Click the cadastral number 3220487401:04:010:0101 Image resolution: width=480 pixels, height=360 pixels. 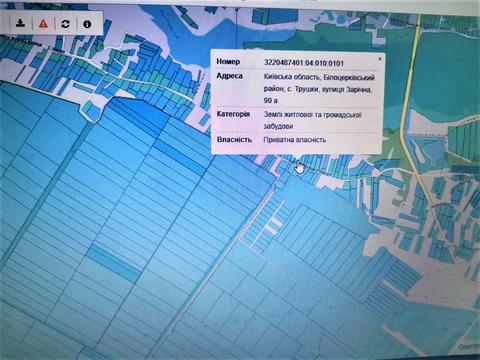(x=304, y=63)
